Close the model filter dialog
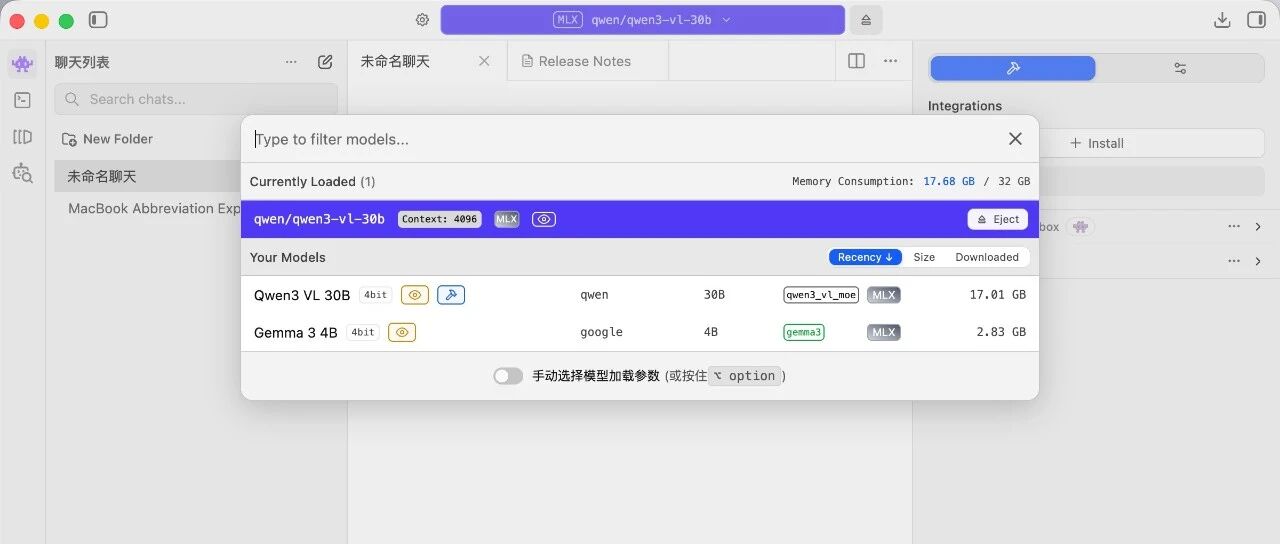Viewport: 1280px width, 544px height. pos(1015,139)
